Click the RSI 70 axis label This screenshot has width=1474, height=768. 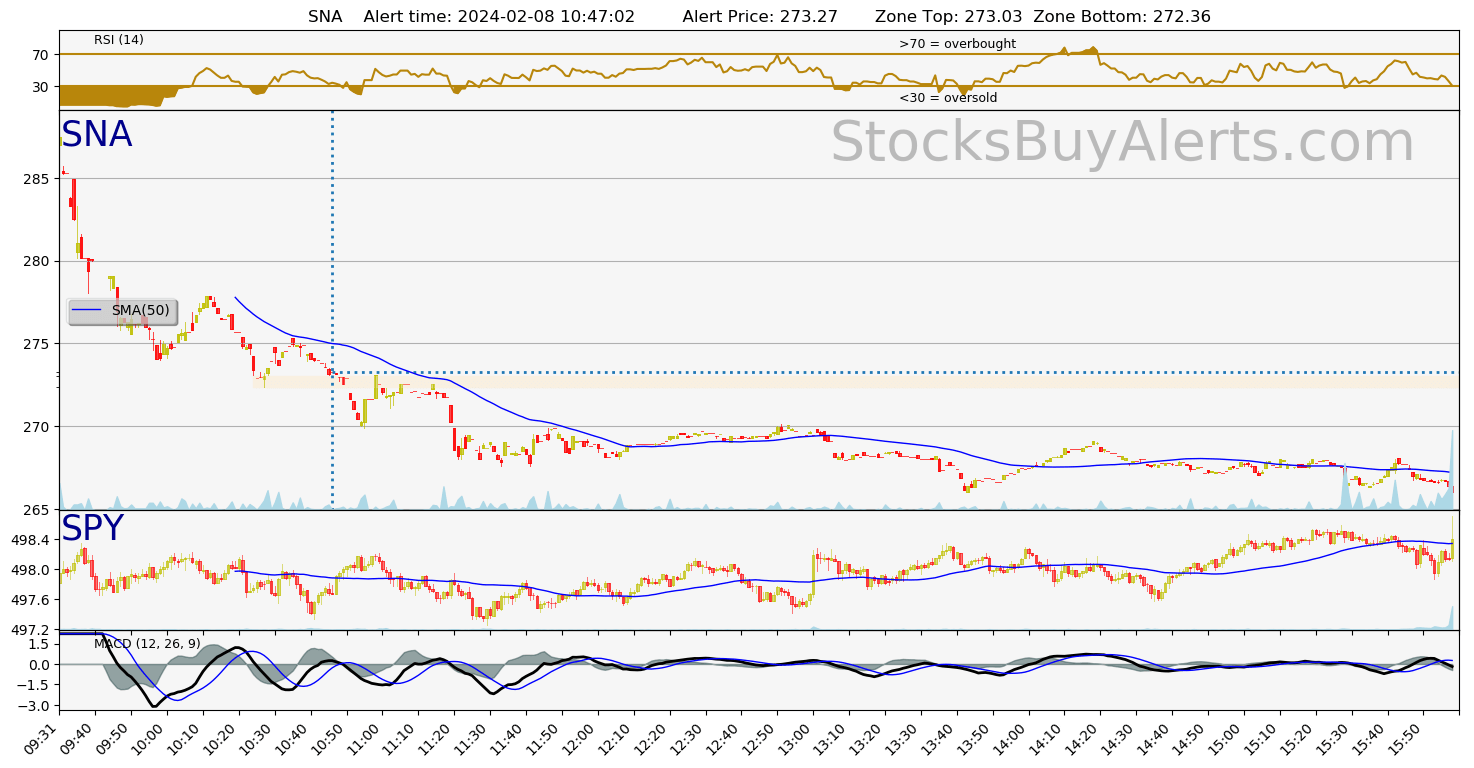tap(41, 55)
